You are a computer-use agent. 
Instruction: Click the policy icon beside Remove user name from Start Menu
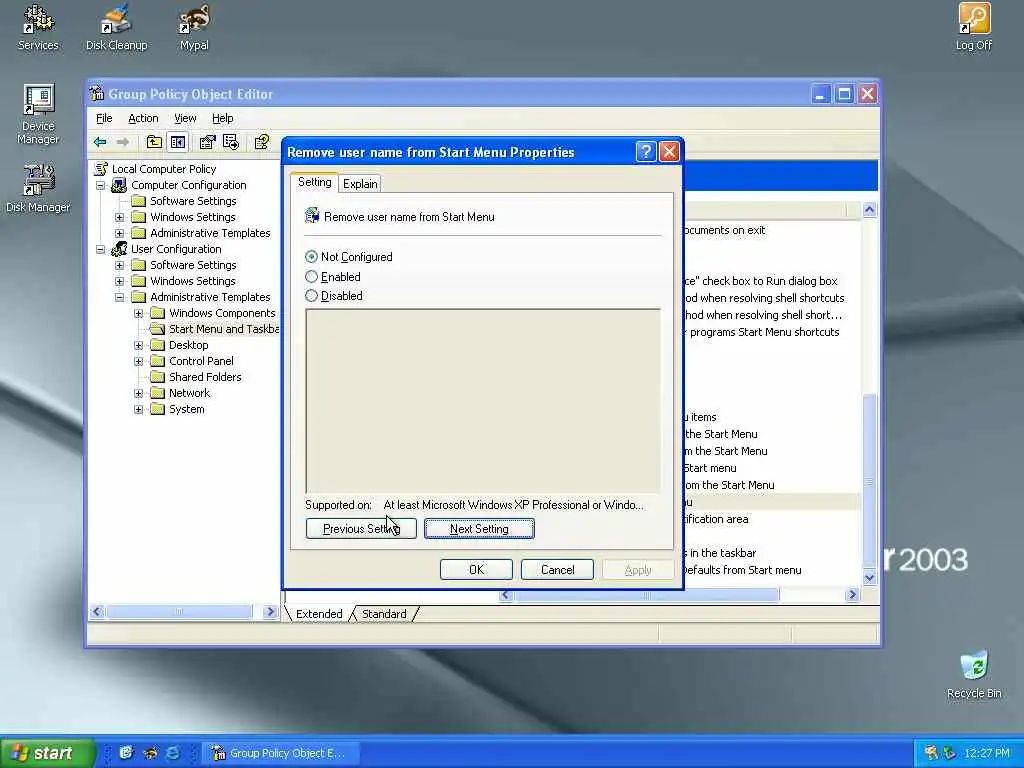pyautogui.click(x=312, y=216)
